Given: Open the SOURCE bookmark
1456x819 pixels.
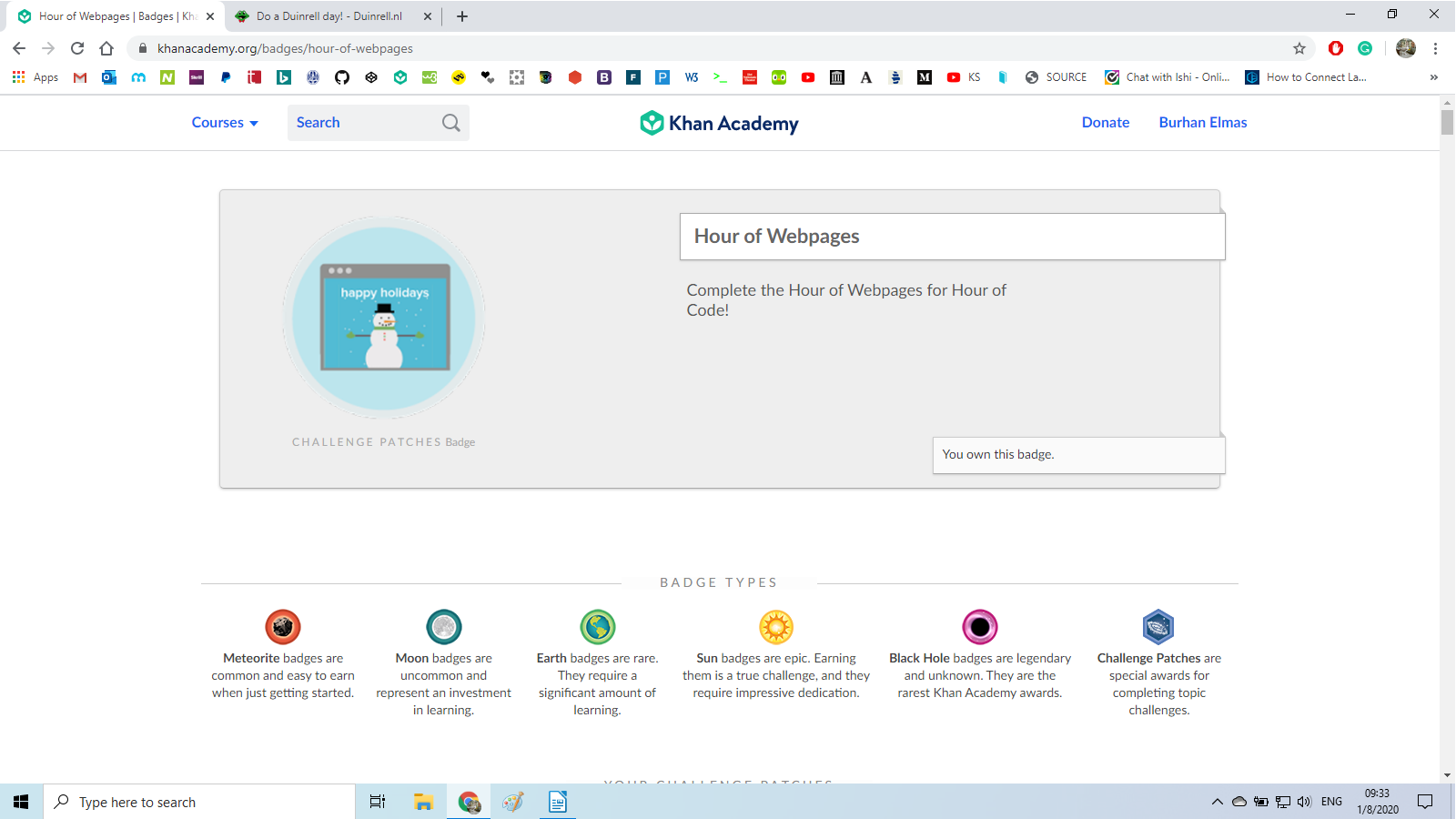Looking at the screenshot, I should tap(1056, 77).
